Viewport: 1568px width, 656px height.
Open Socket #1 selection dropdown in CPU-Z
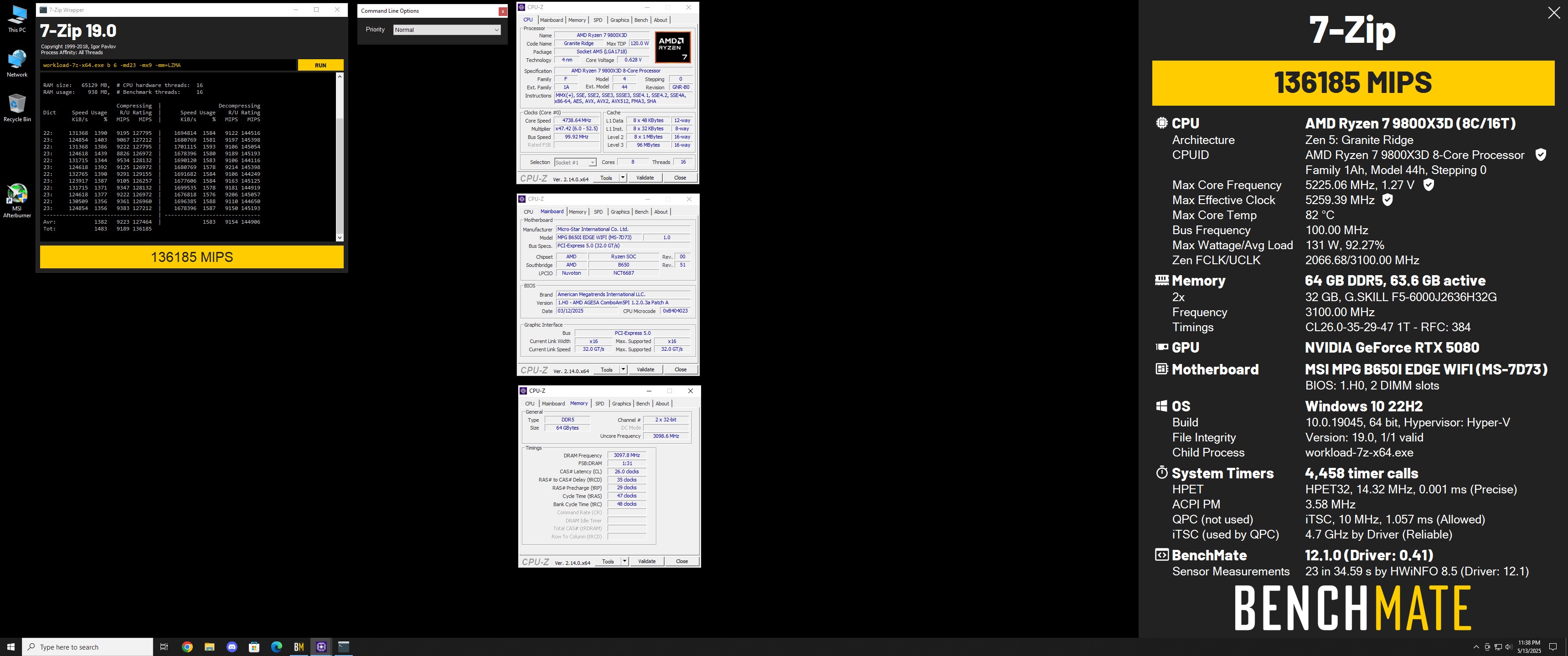click(575, 163)
